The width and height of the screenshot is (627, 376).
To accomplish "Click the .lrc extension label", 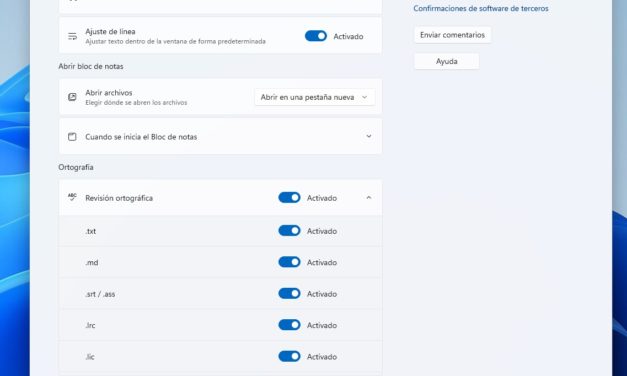I will point(90,326).
